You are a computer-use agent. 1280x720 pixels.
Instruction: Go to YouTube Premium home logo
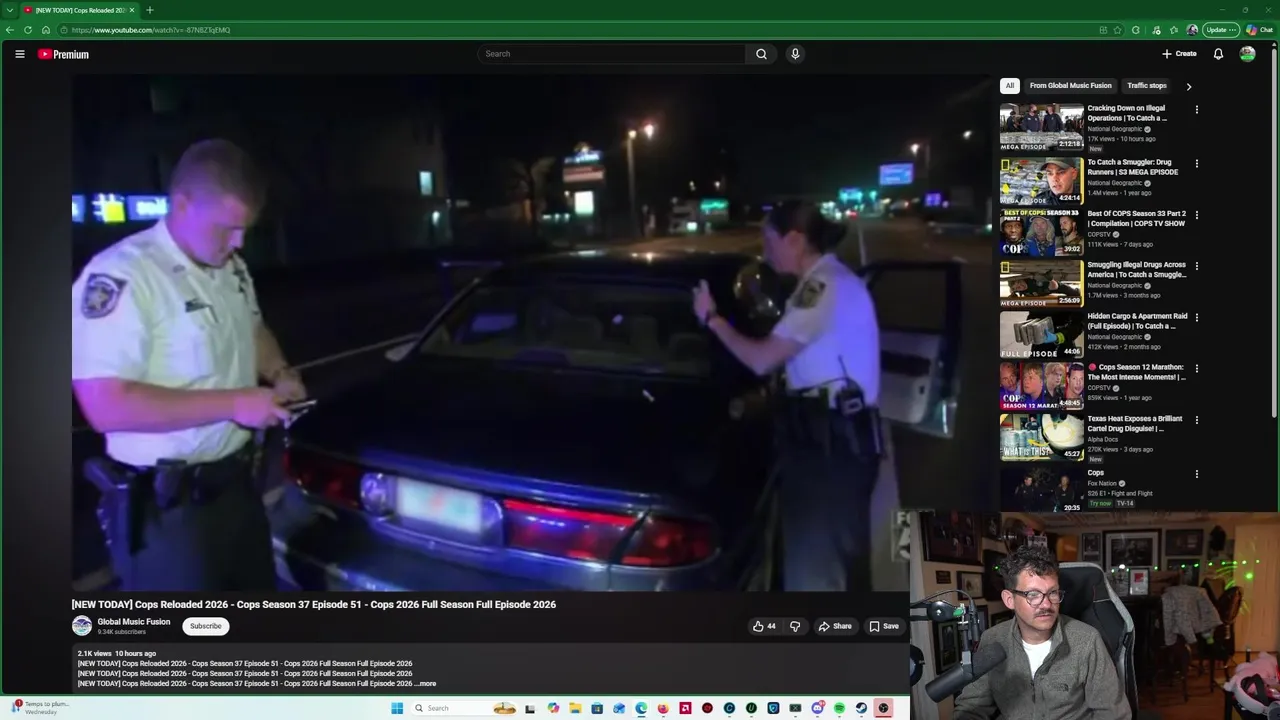[63, 54]
